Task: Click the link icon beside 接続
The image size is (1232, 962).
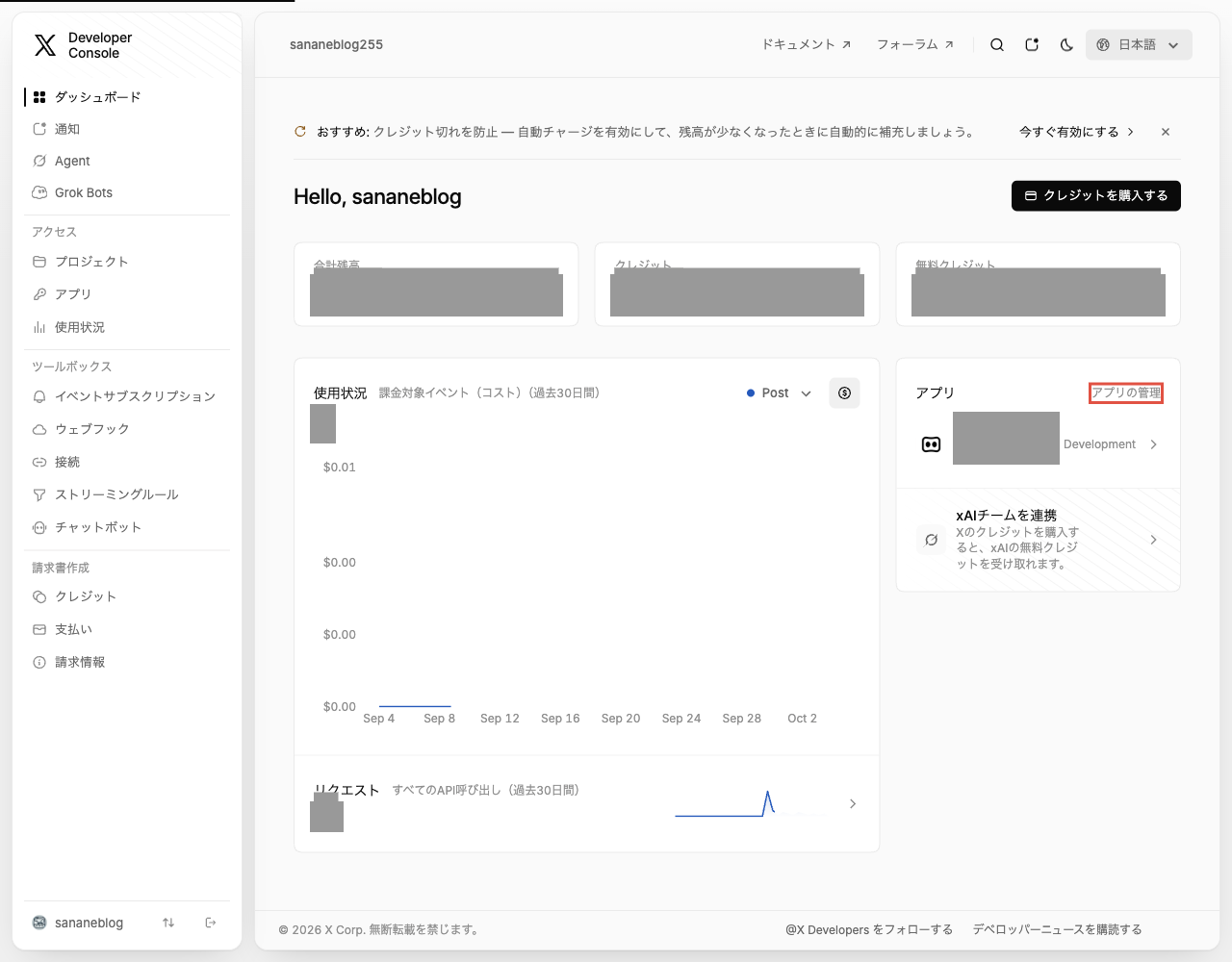Action: [39, 462]
